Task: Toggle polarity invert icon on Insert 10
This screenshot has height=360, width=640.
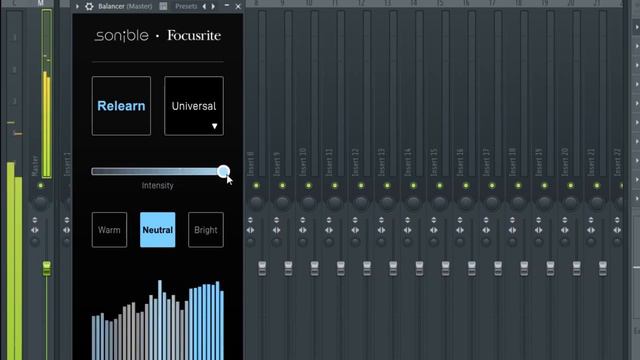Action: (x=302, y=220)
